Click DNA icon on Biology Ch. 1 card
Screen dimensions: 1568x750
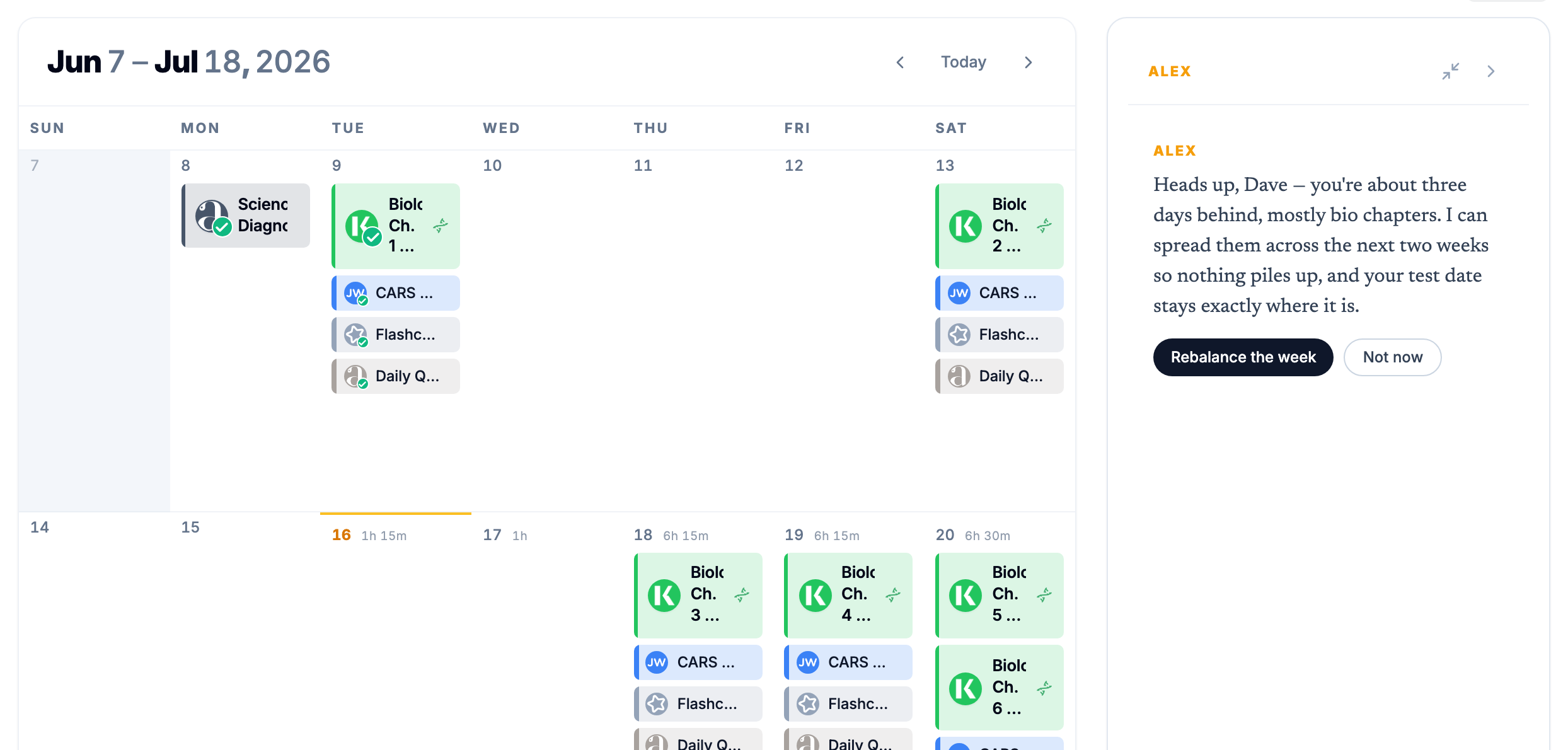[x=441, y=226]
